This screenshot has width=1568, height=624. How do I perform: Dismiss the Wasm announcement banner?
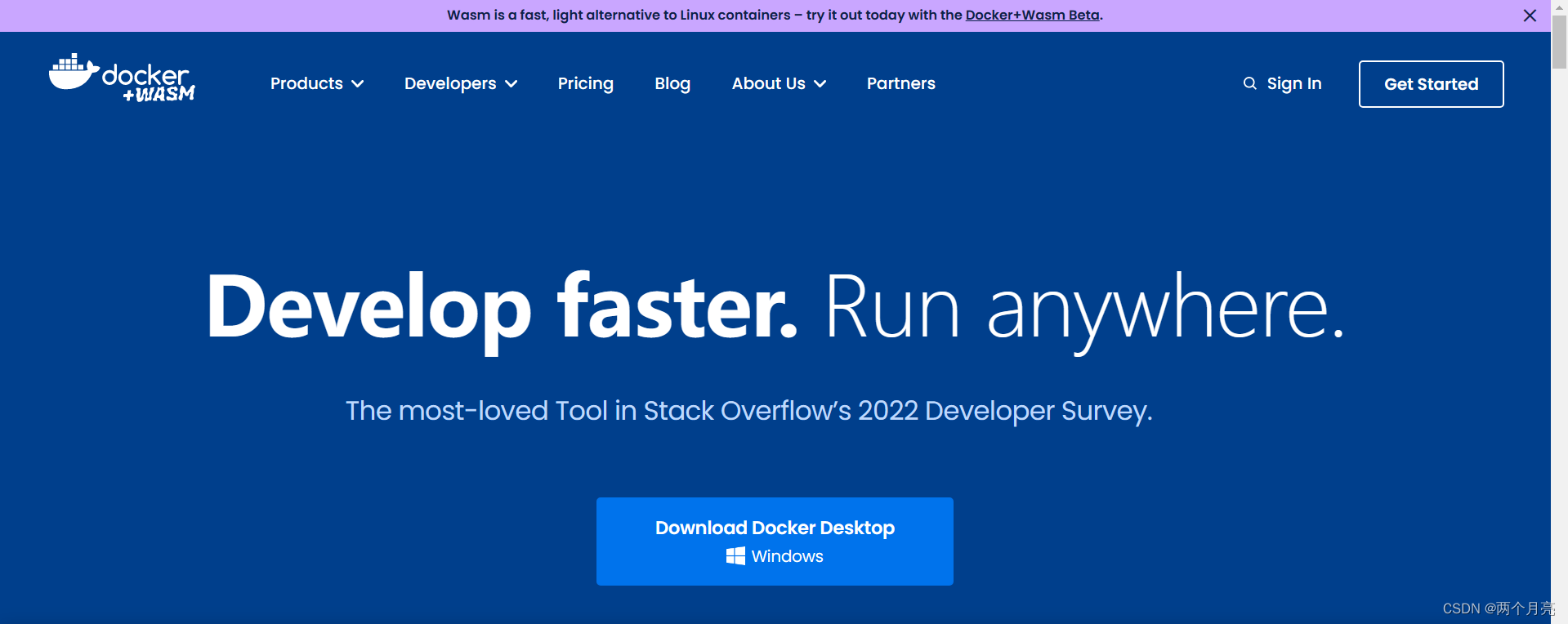point(1530,16)
